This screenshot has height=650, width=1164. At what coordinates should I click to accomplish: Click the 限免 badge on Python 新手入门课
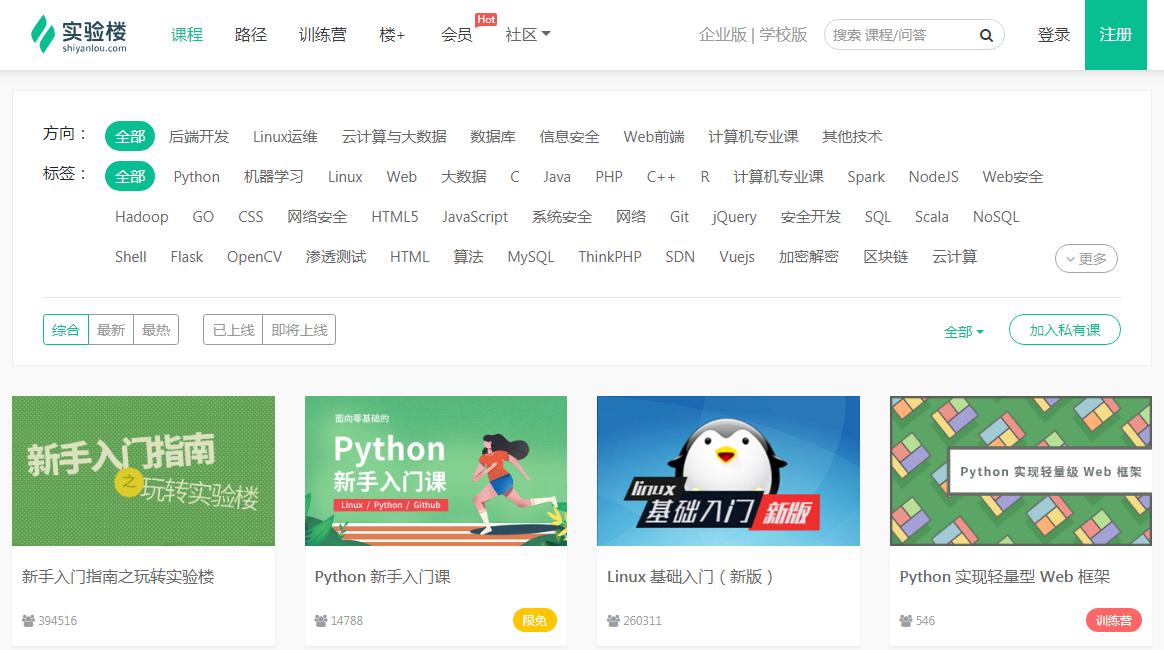click(x=534, y=620)
